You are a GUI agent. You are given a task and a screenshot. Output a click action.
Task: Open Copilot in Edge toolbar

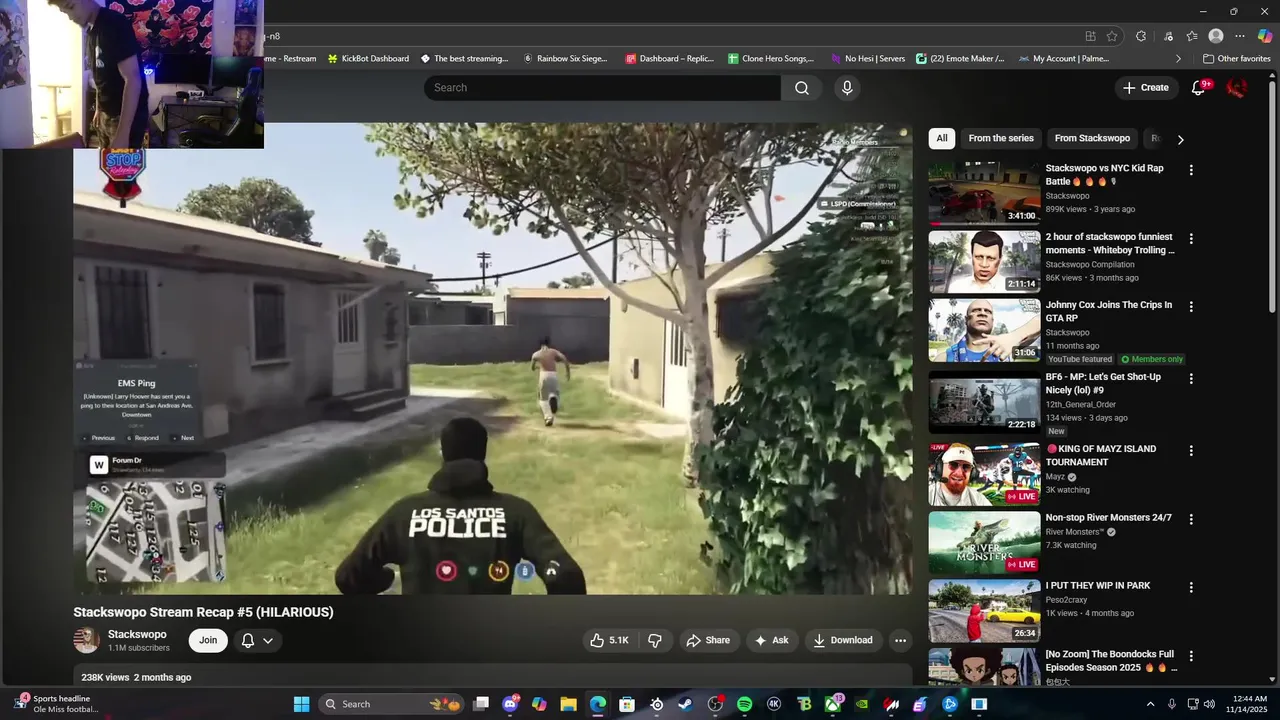(1265, 36)
